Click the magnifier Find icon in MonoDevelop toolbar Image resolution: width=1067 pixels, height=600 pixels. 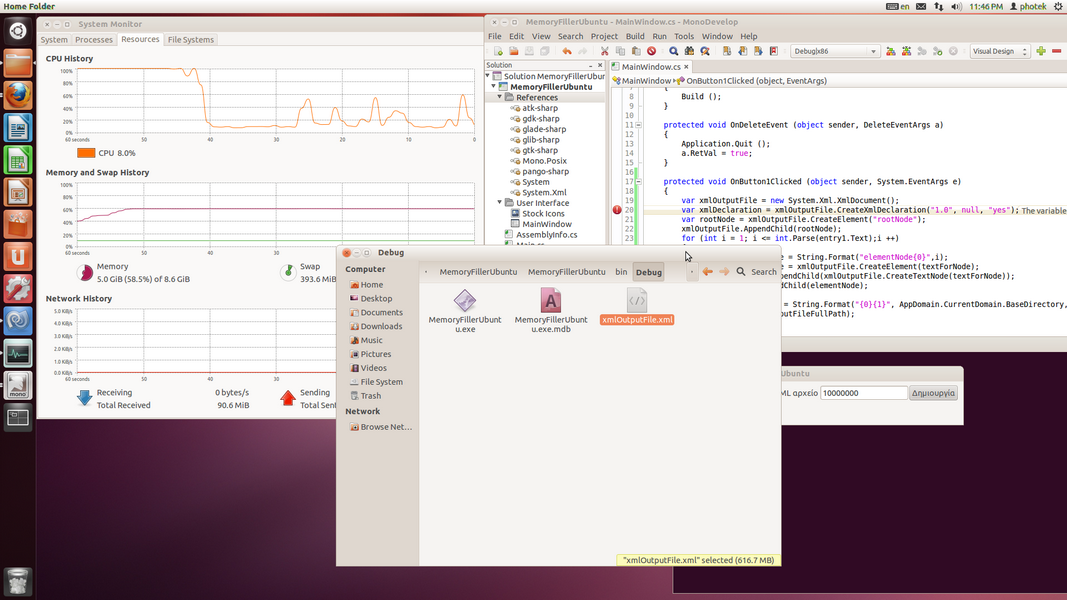click(674, 51)
